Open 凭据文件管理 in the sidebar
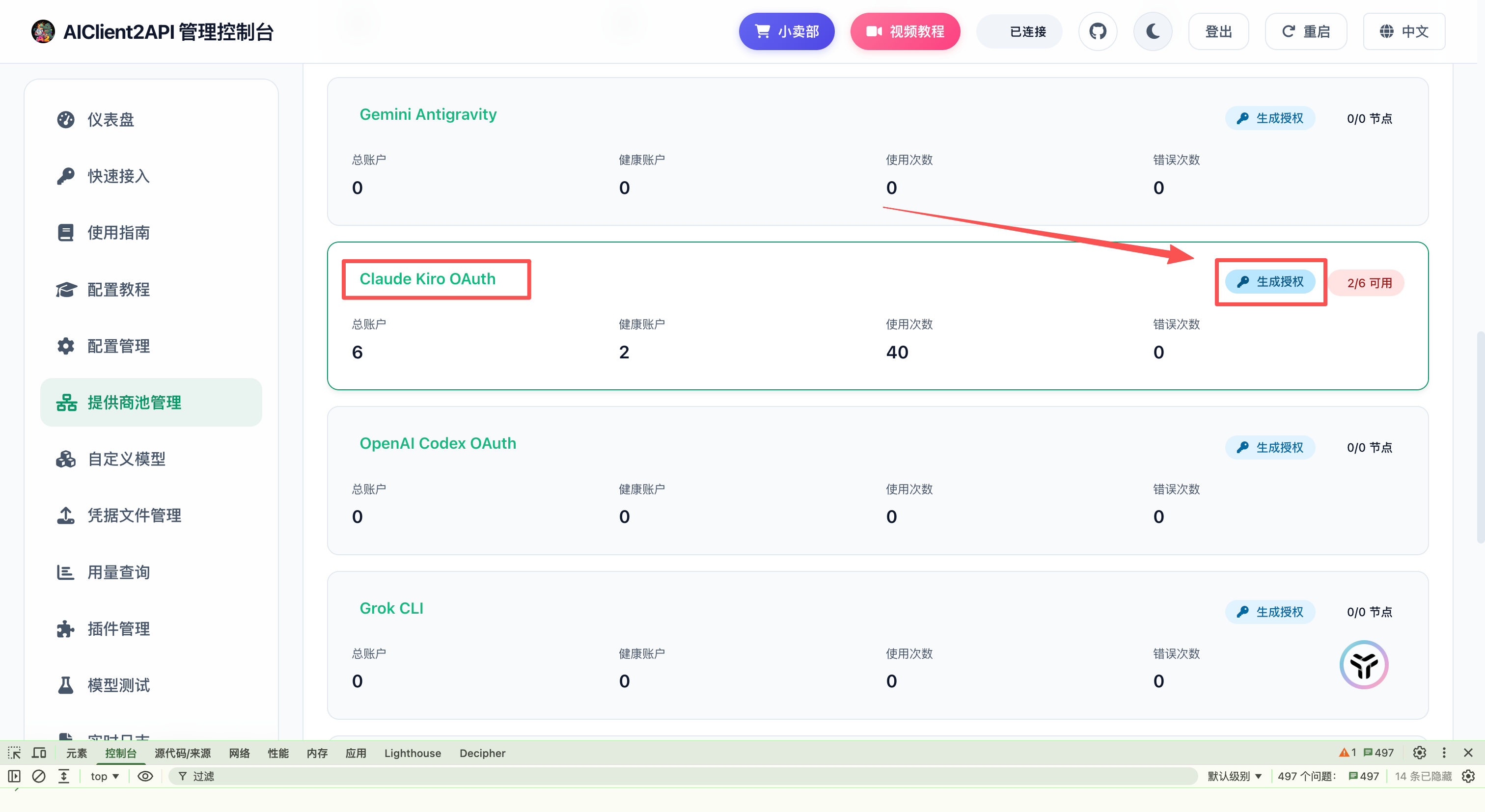This screenshot has width=1485, height=812. coord(151,515)
